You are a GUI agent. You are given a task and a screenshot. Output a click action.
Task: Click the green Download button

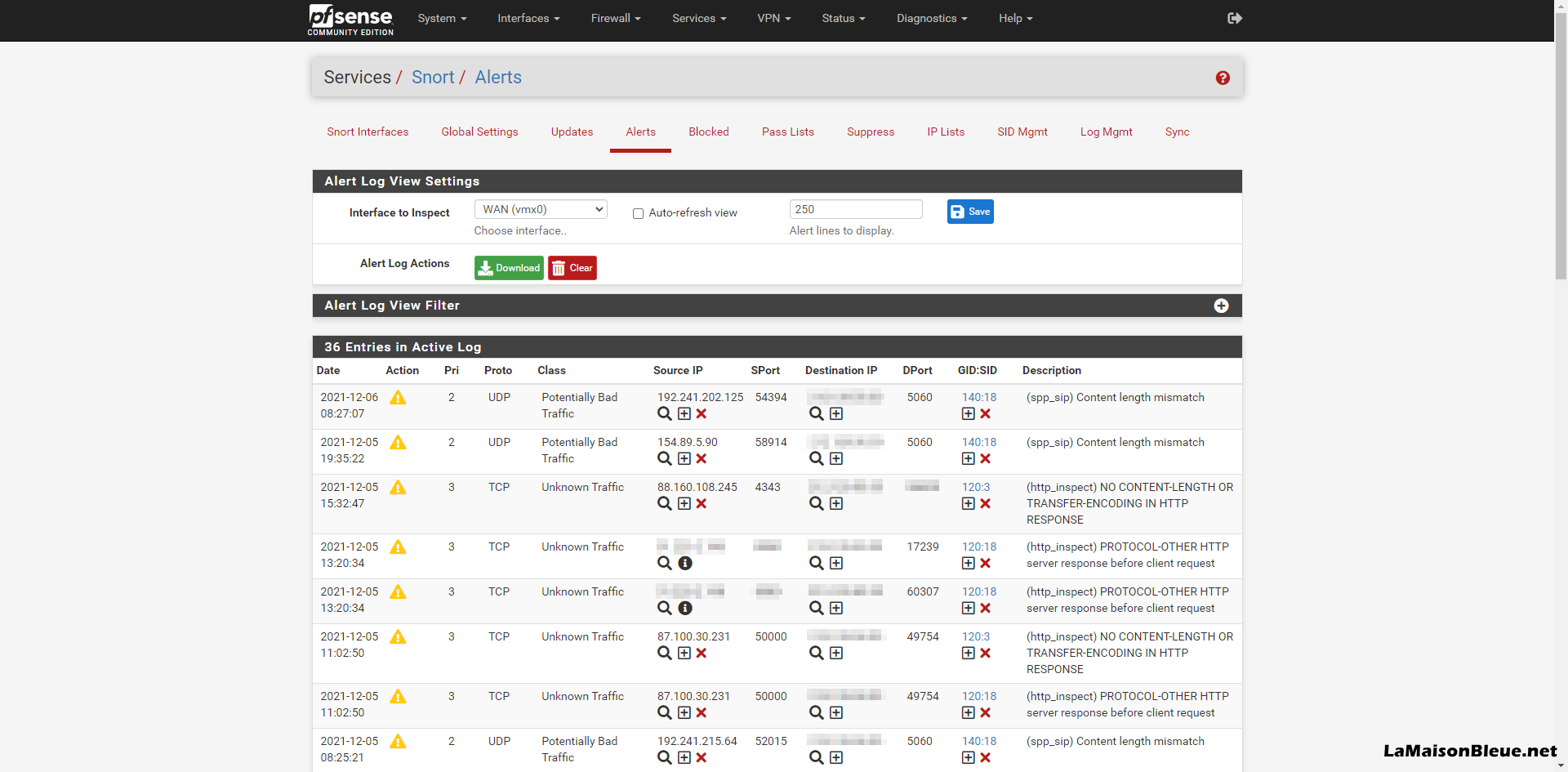[x=509, y=268]
